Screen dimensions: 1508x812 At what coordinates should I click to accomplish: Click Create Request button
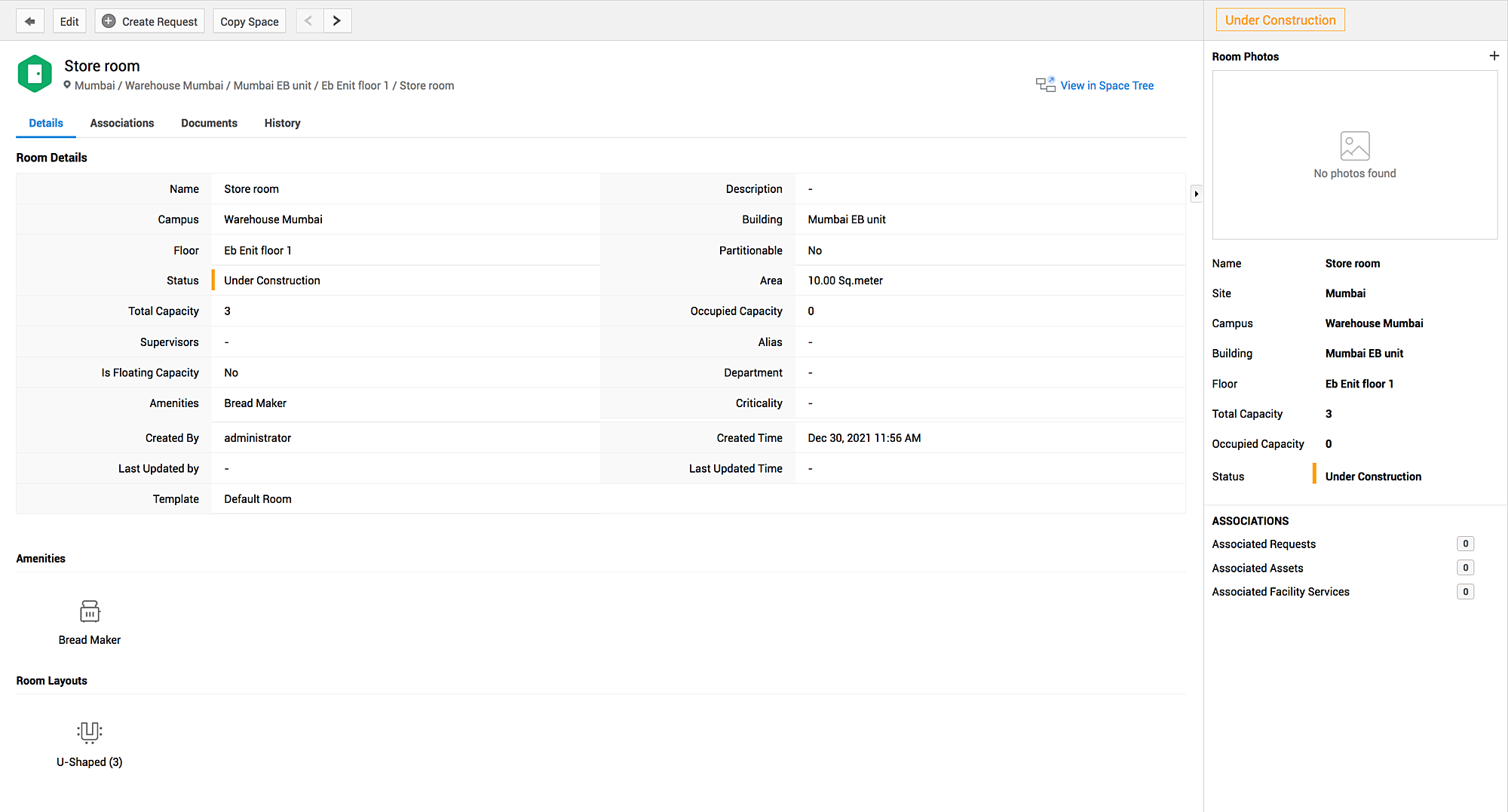150,21
